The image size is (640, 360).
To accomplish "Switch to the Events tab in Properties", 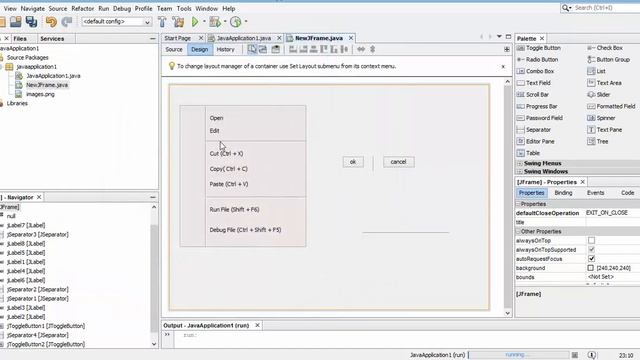I will [x=596, y=193].
